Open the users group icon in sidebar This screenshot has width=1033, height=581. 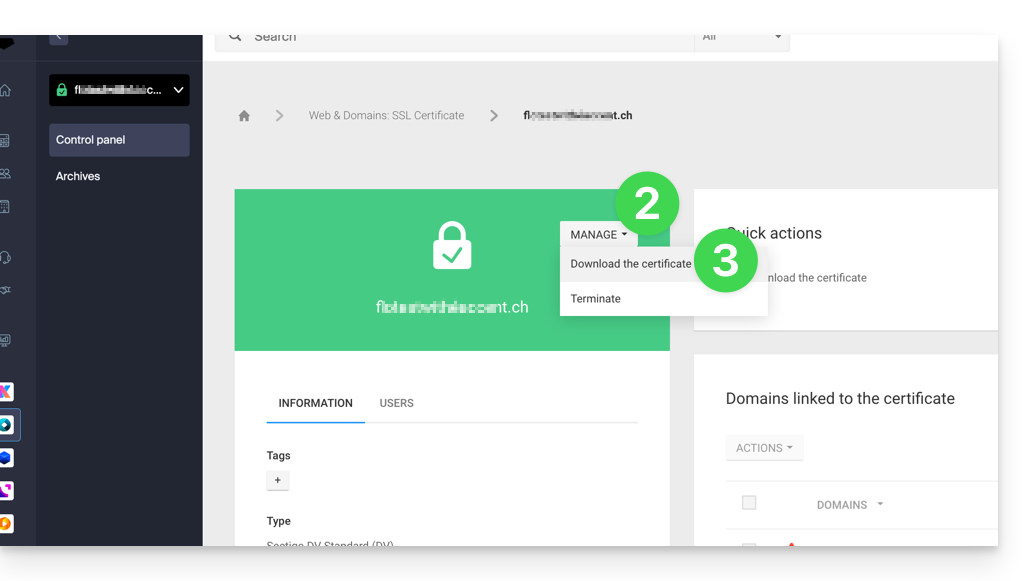[6, 174]
